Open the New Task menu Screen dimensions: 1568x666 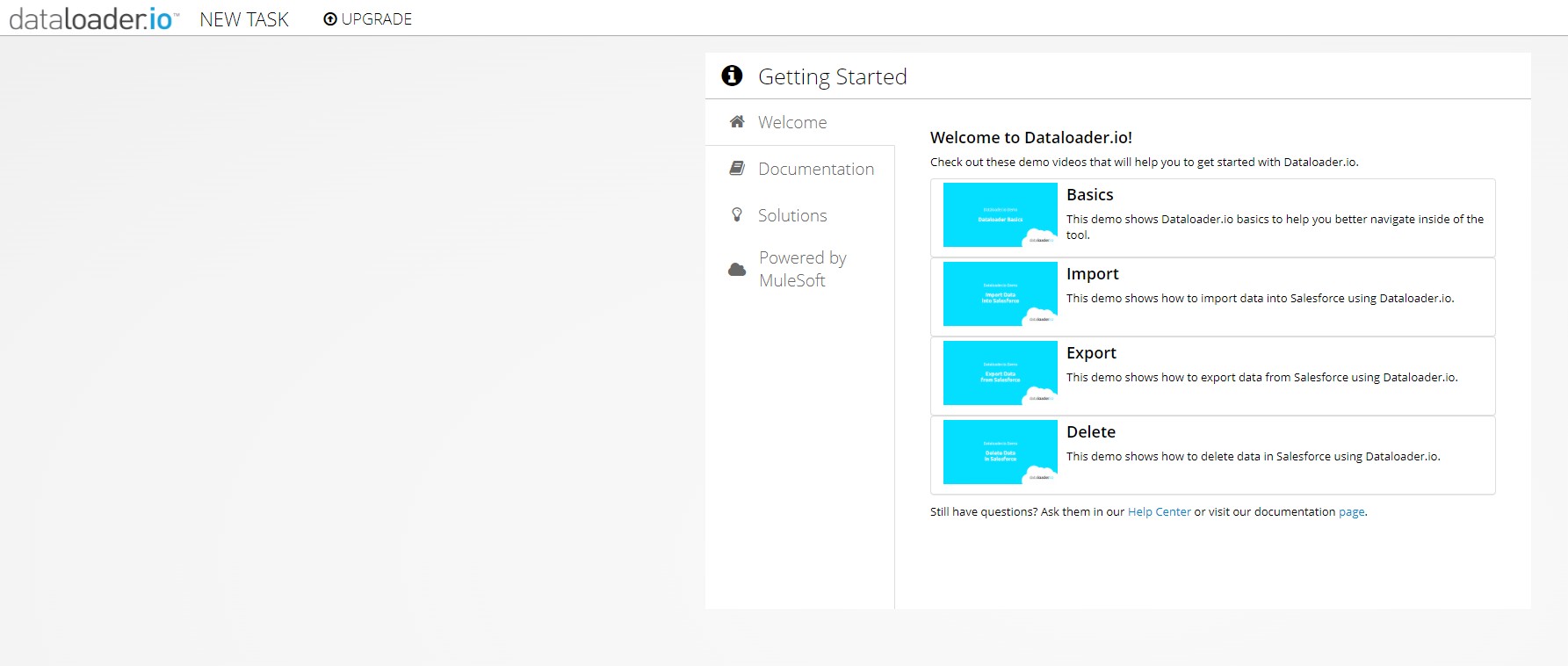pyautogui.click(x=244, y=19)
